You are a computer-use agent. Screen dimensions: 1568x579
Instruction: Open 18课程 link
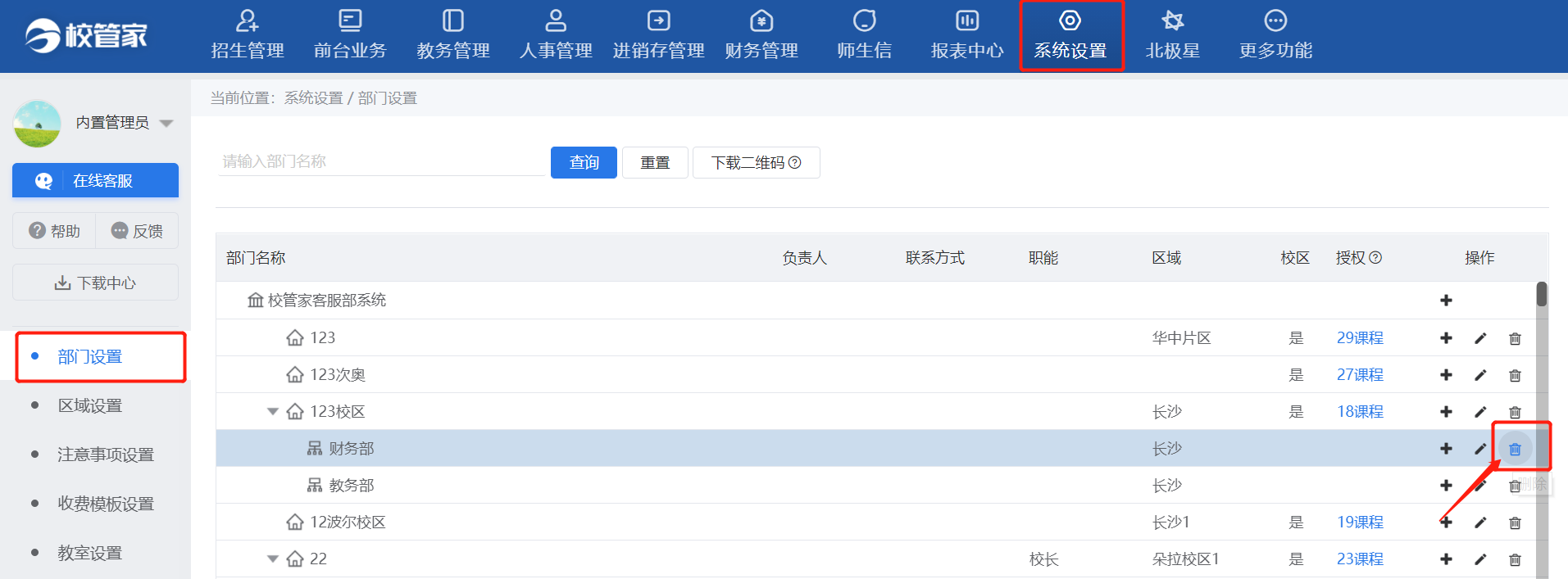click(1360, 412)
